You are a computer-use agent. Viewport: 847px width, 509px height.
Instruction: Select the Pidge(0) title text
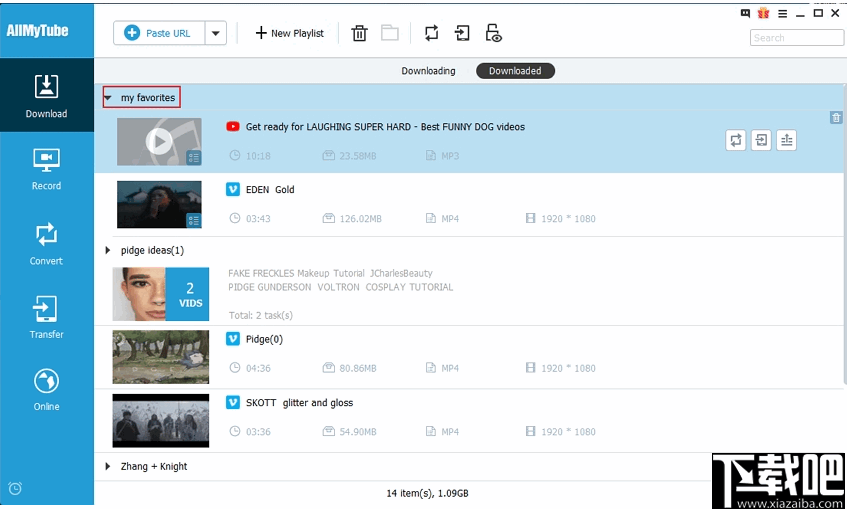pos(264,339)
